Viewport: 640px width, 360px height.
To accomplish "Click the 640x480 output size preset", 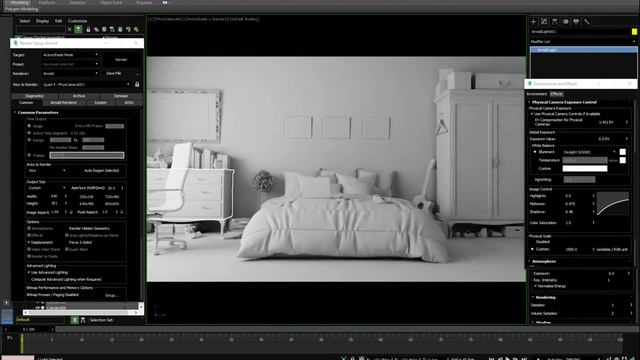I will coord(87,204).
